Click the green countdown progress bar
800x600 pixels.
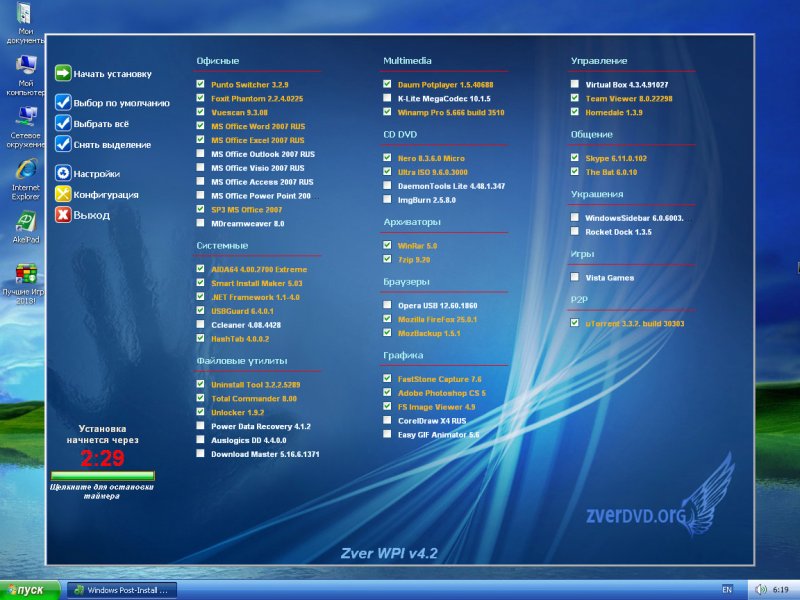(x=103, y=476)
